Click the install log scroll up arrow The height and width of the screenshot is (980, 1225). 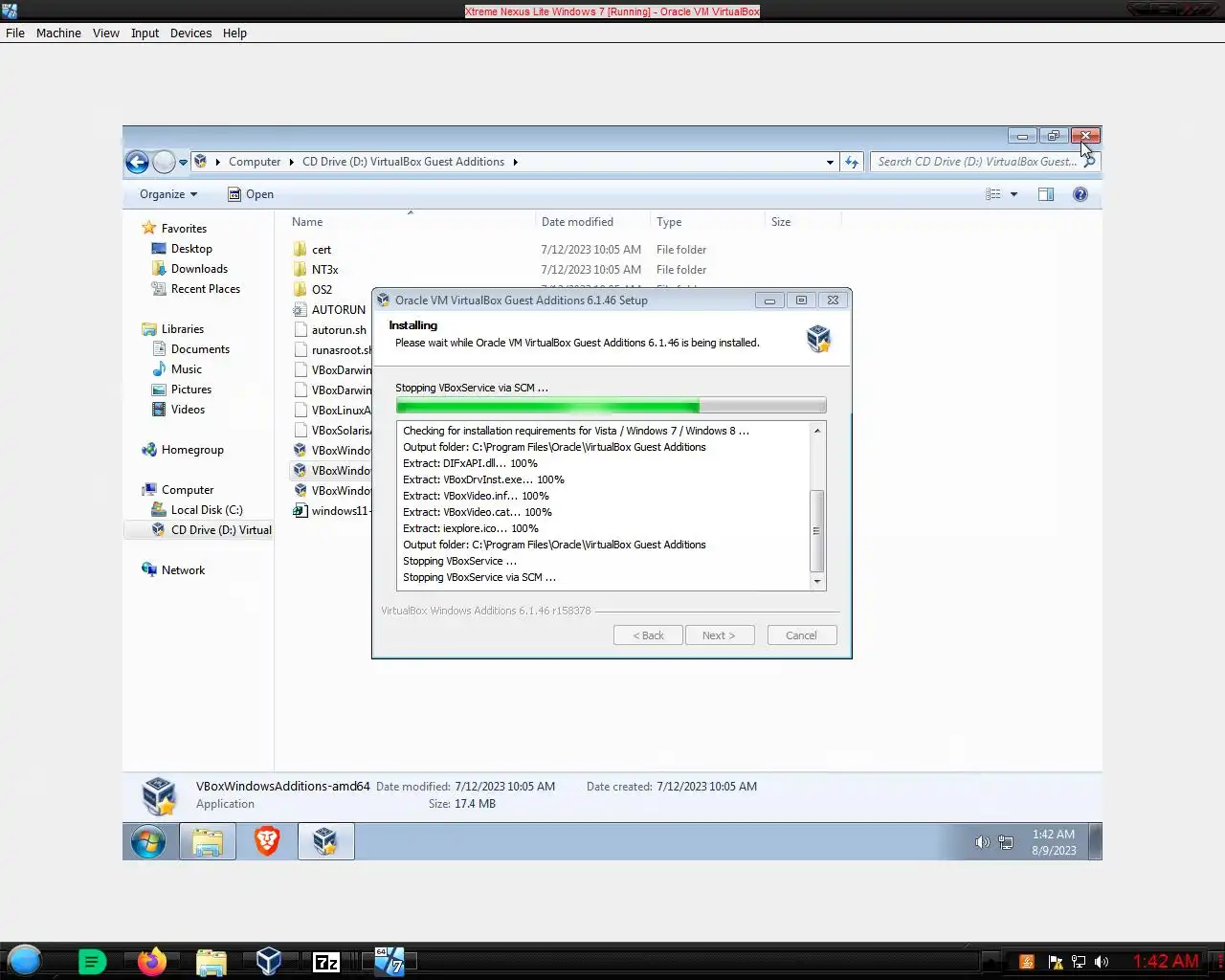tap(816, 431)
